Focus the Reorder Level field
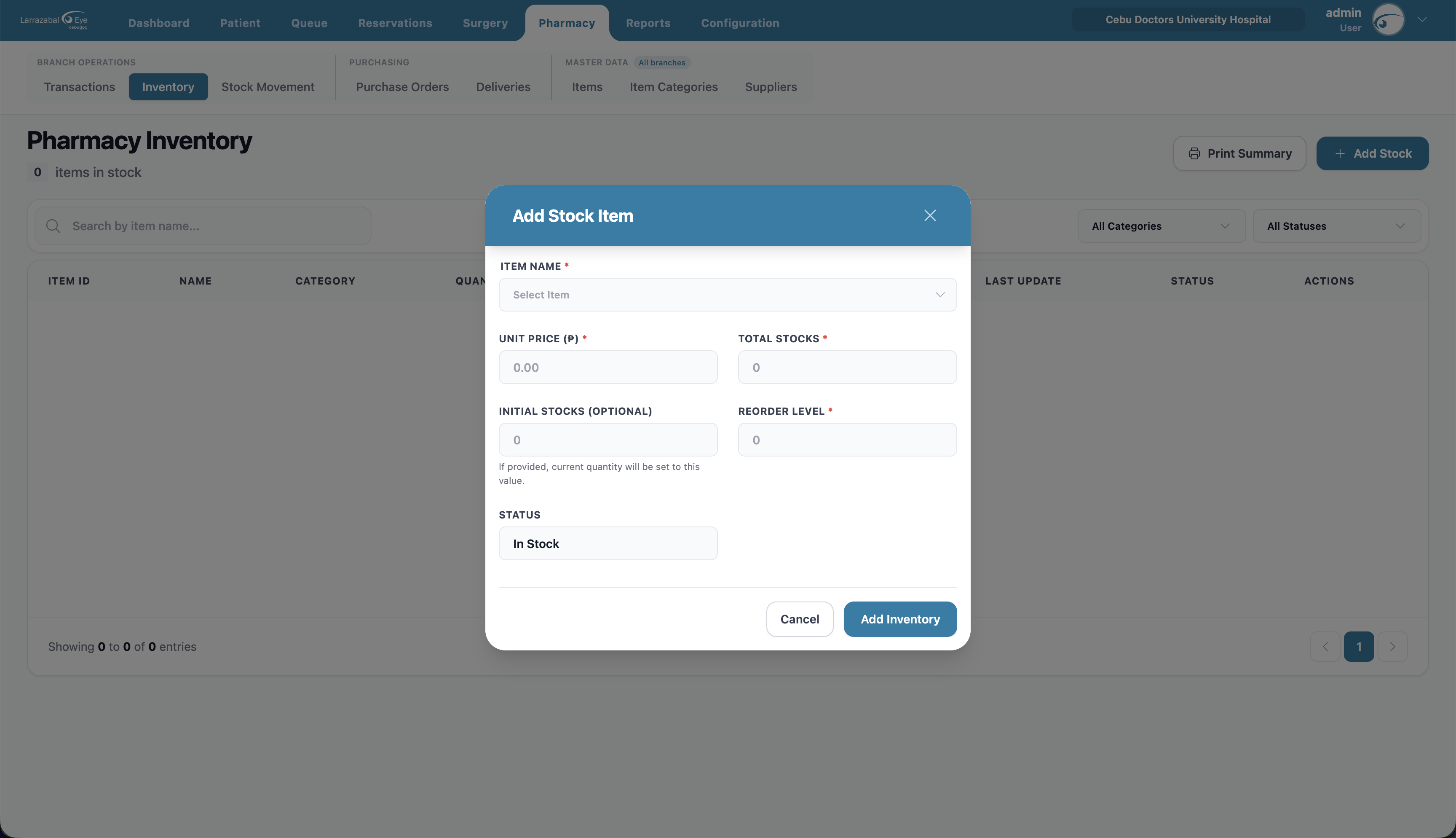1456x838 pixels. click(x=847, y=440)
